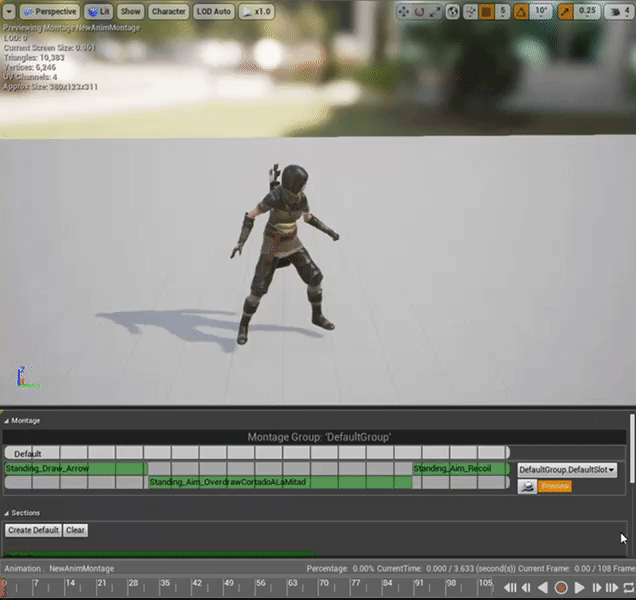
Task: Open the Perspective viewport options dropdown
Action: pos(49,12)
